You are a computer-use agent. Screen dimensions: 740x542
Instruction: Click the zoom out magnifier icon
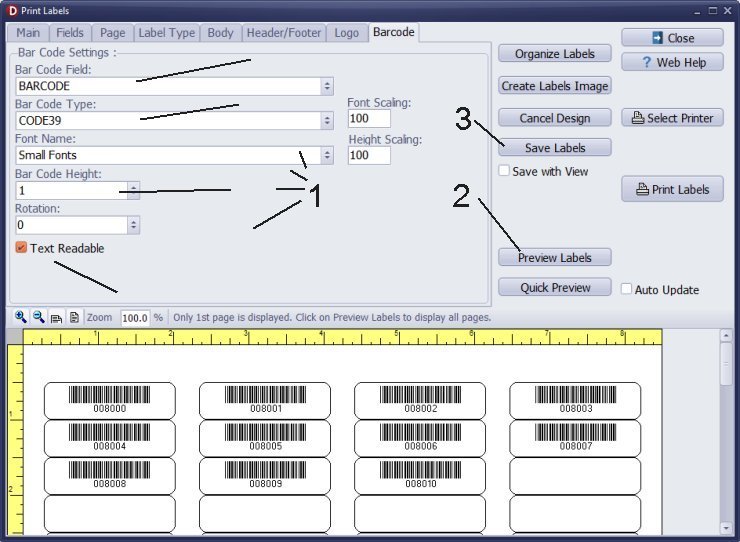point(38,317)
